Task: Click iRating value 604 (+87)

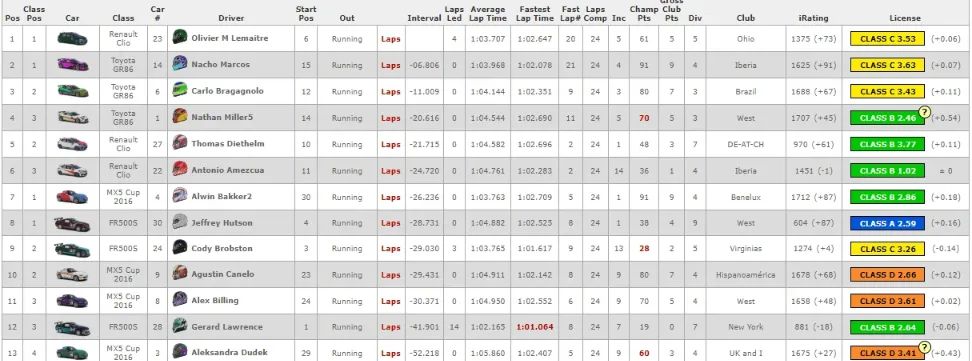Action: (x=812, y=223)
